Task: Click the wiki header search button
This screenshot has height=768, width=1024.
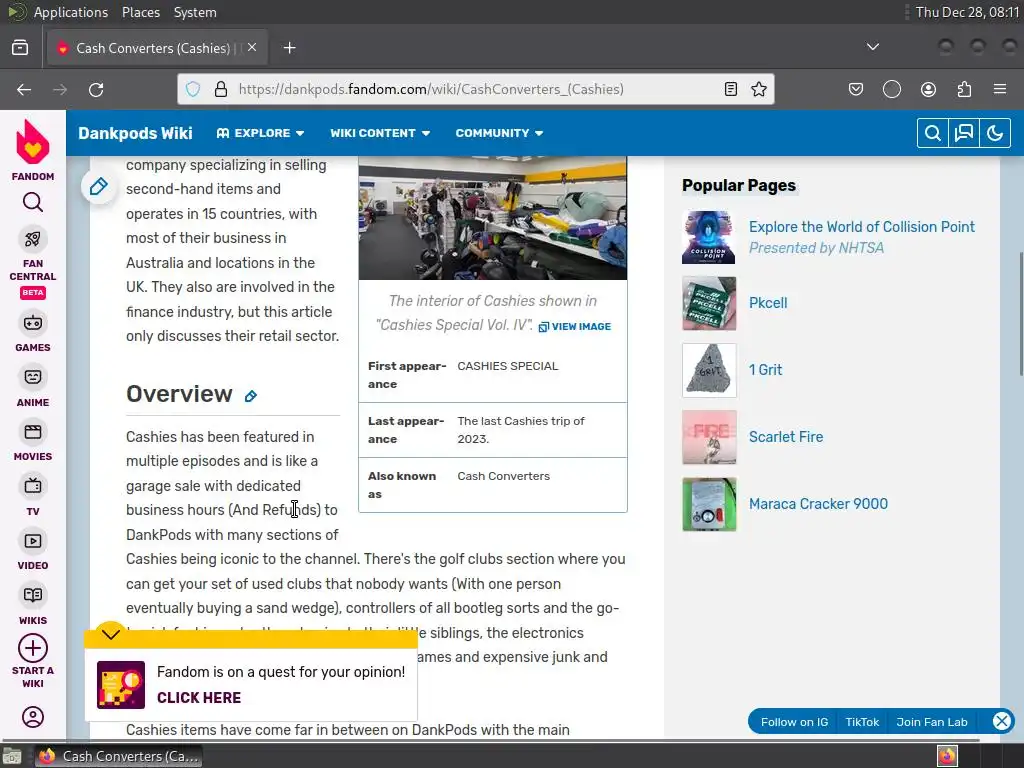Action: (933, 133)
